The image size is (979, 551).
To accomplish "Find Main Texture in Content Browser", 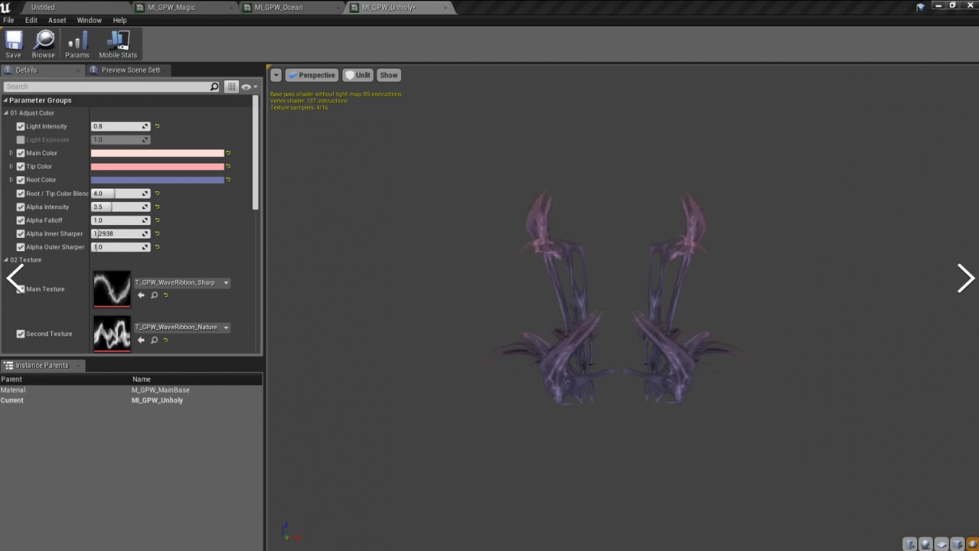I will point(154,295).
